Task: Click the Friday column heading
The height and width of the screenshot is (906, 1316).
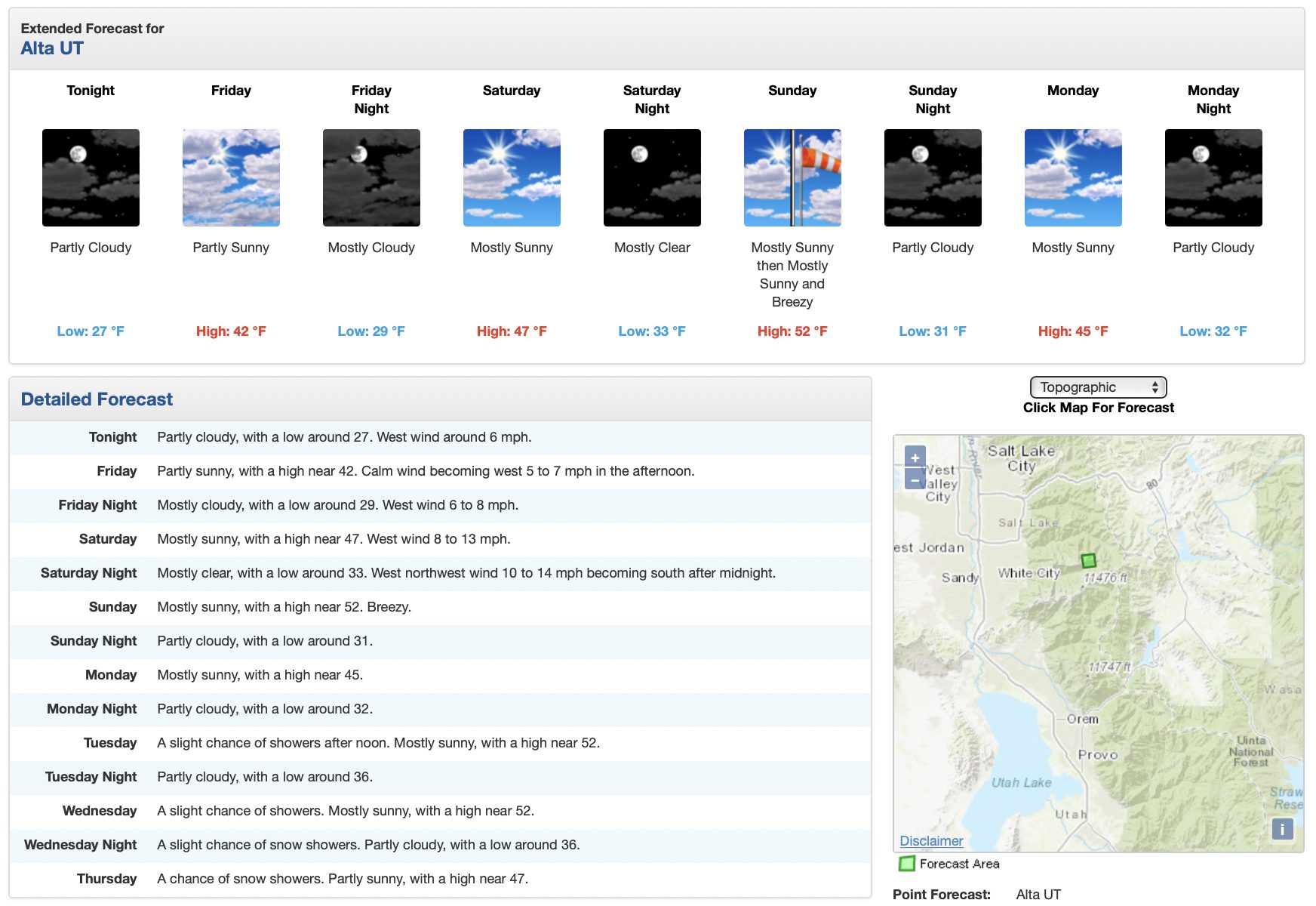Action: click(231, 91)
